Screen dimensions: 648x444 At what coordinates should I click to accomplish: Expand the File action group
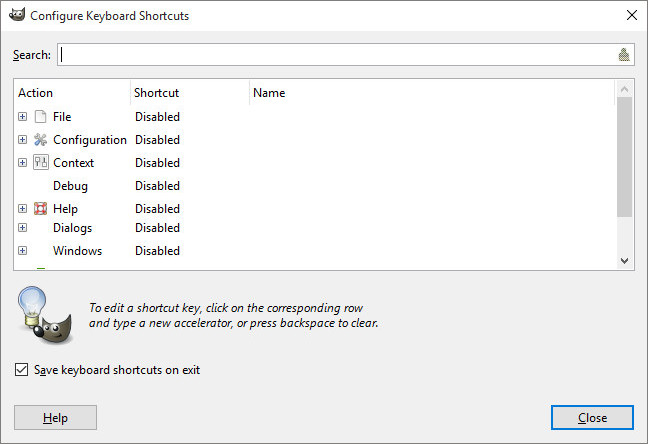pos(23,117)
